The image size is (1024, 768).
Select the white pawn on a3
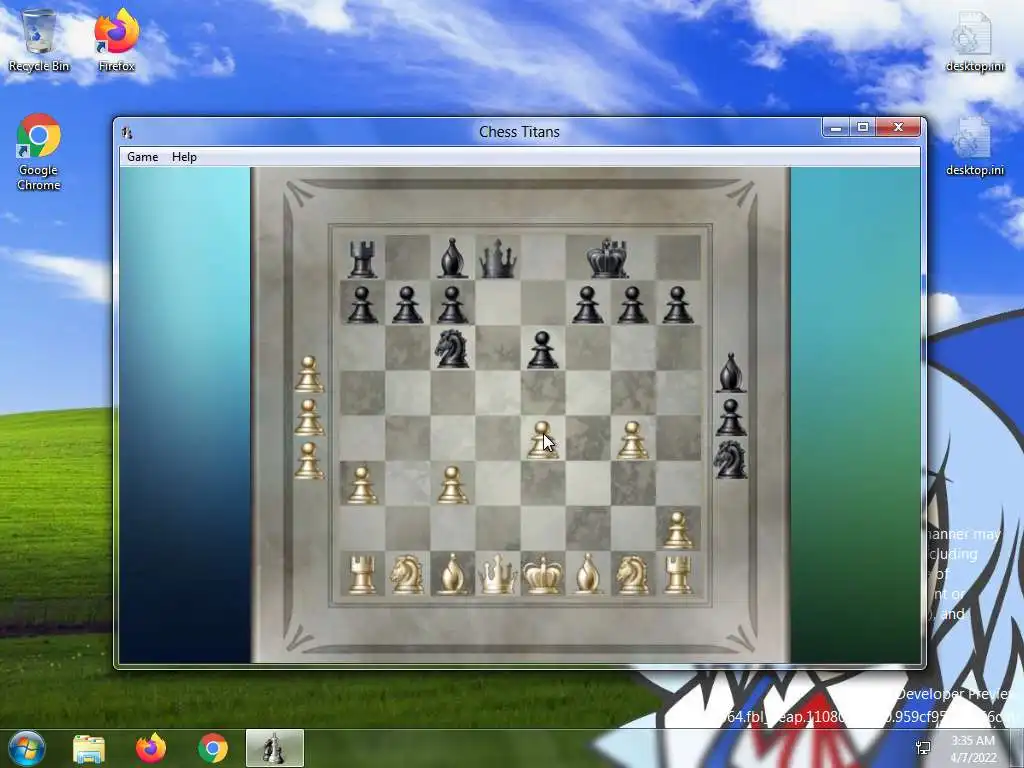(362, 485)
